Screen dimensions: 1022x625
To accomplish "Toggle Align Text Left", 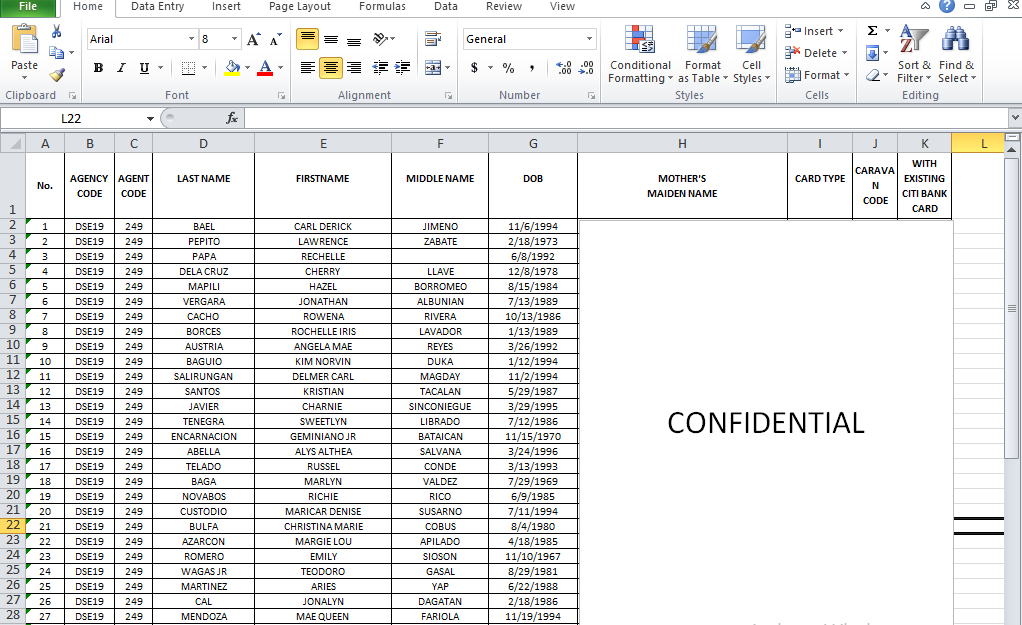I will click(308, 67).
